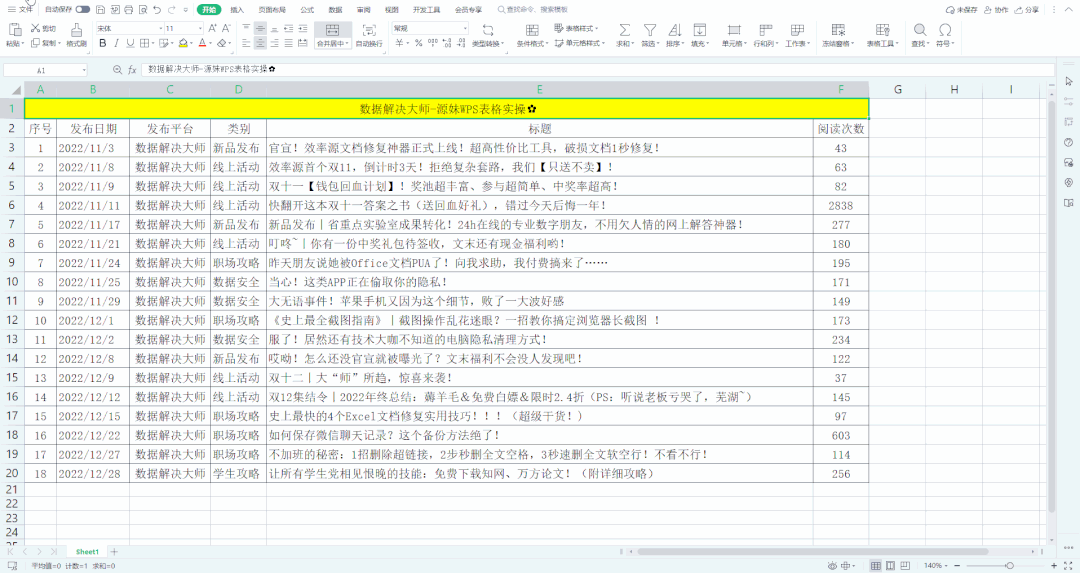Click the Symbol (符号) omega icon
Screen dimensions: 1080x573
click(x=945, y=30)
